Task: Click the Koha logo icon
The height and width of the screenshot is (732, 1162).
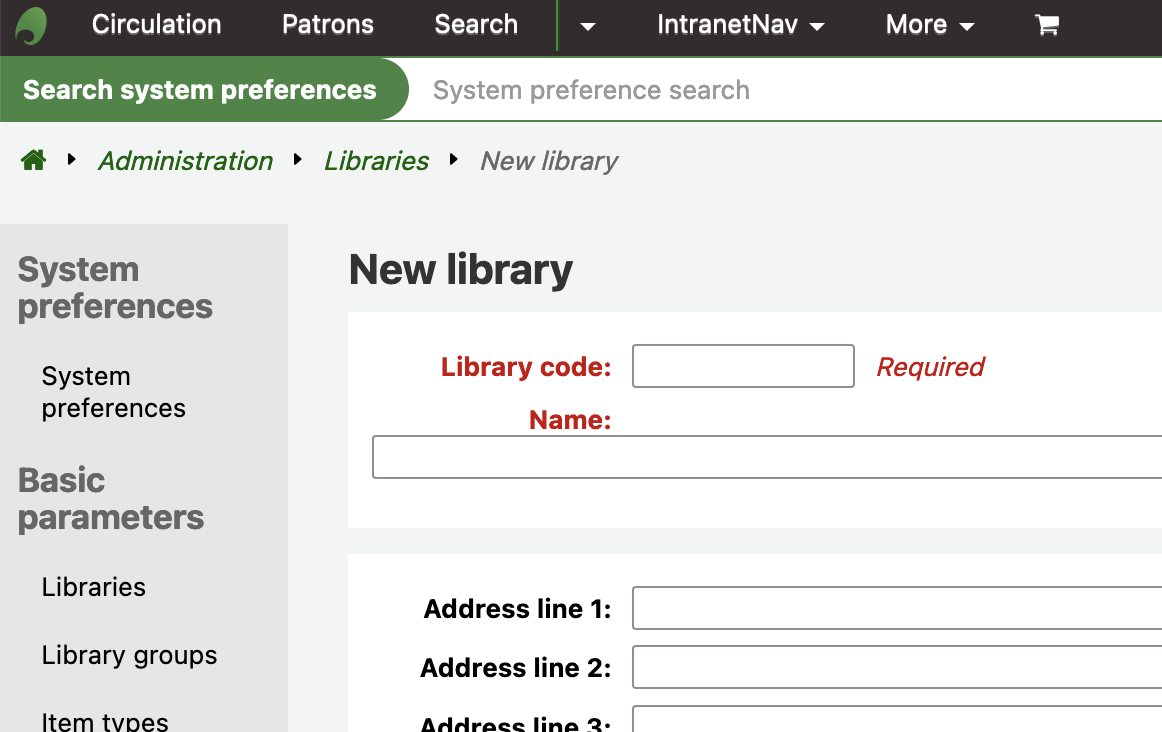Action: (32, 26)
